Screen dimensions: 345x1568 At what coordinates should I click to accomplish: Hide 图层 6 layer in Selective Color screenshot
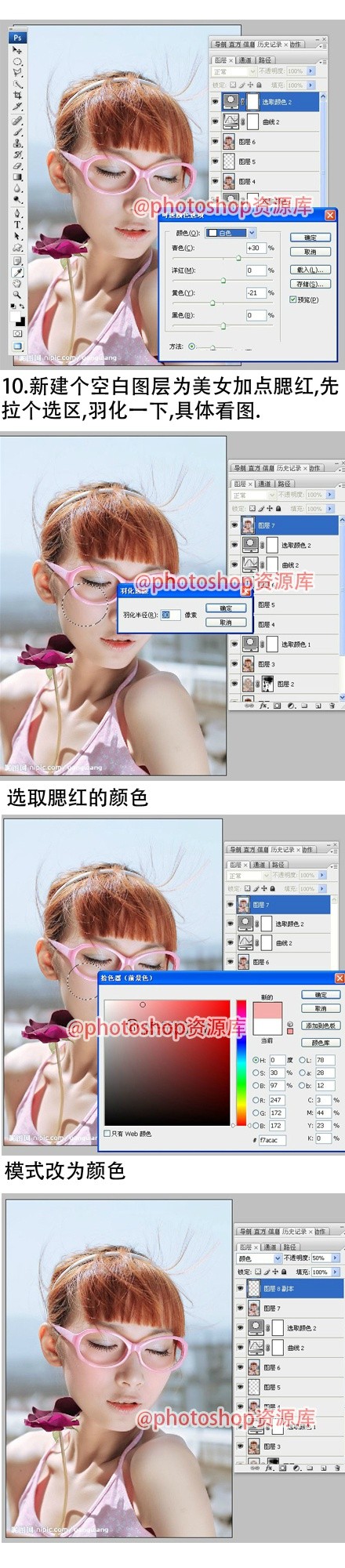[215, 141]
